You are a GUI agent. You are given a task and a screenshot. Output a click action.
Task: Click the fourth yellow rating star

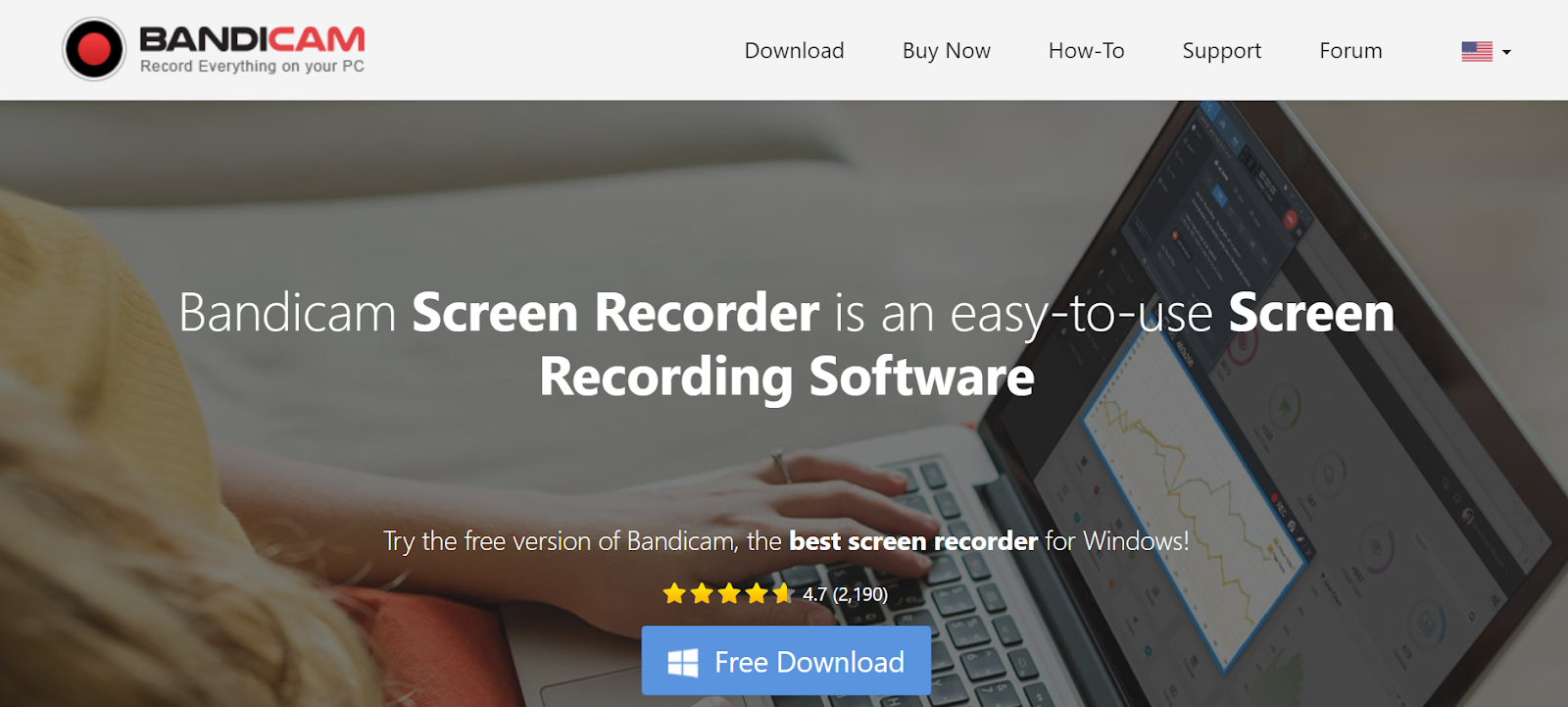[757, 593]
